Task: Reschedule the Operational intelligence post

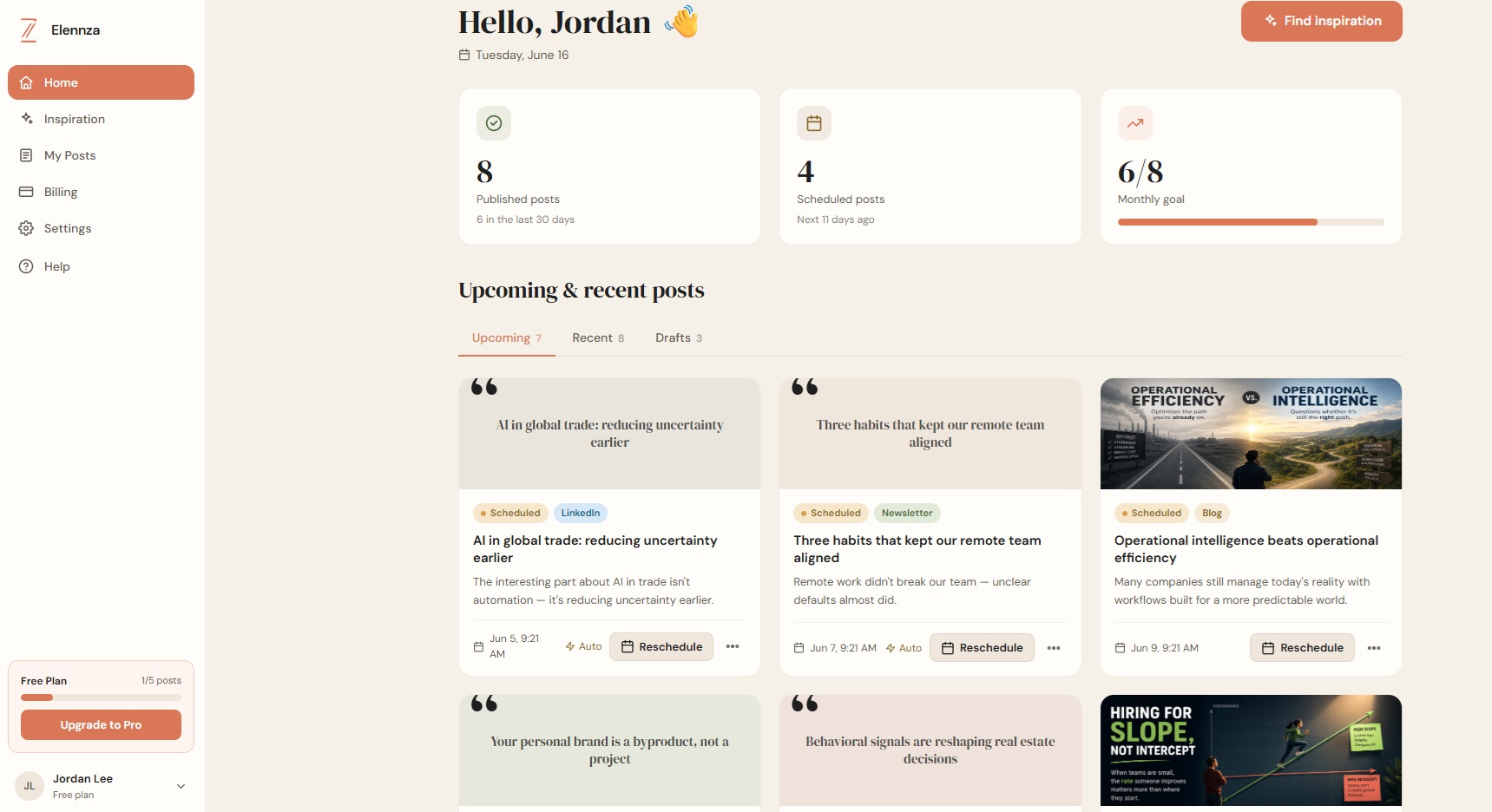Action: click(x=1302, y=647)
